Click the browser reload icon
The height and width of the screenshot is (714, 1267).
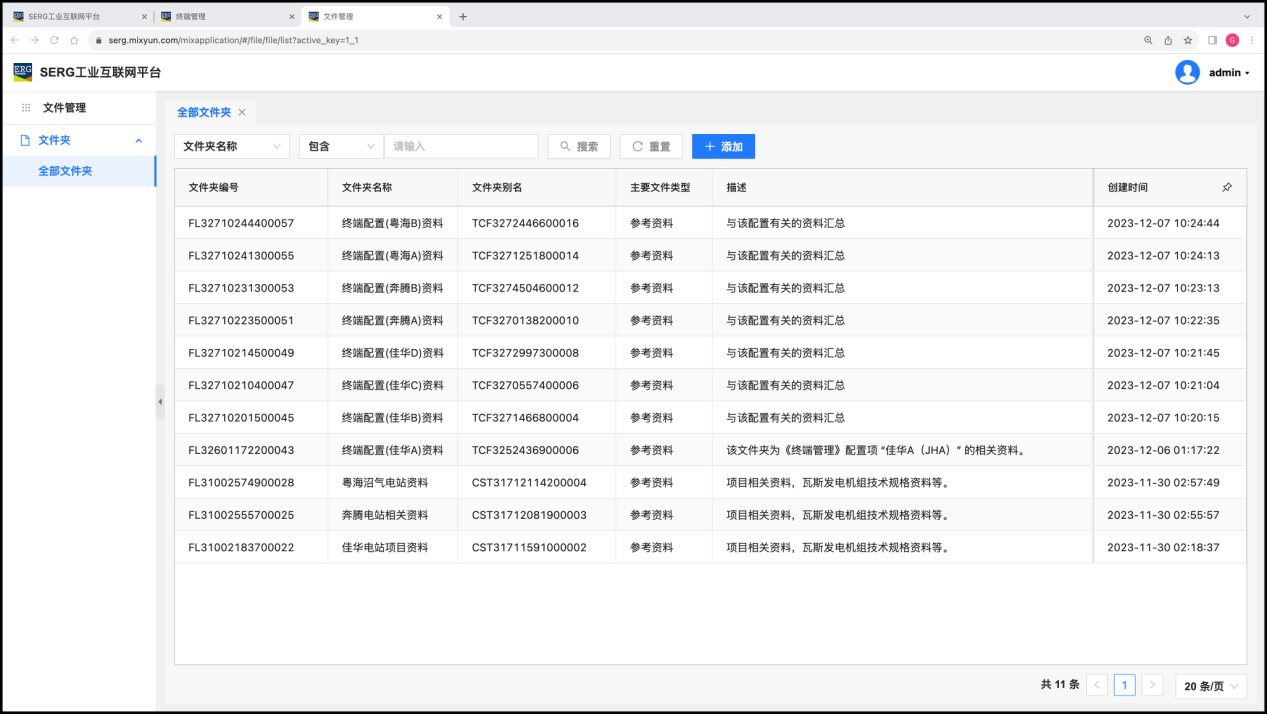click(54, 40)
